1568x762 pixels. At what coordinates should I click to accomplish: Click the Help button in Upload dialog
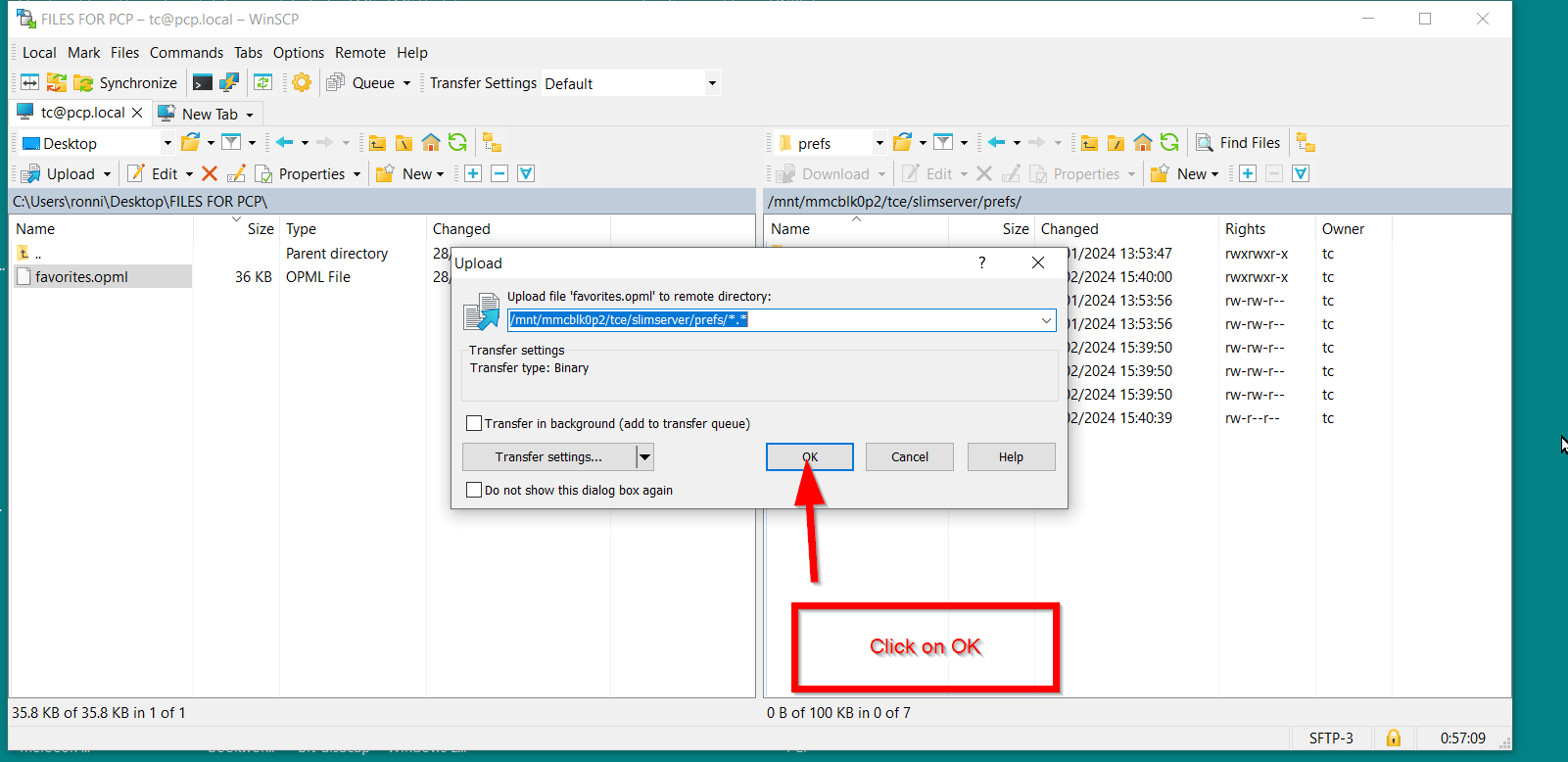tap(1011, 457)
